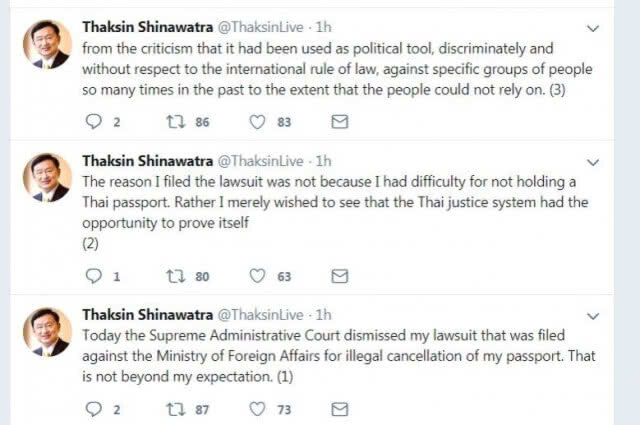This screenshot has height=425, width=640.
Task: Retweet the tweet with 87 retweets
Action: (176, 409)
